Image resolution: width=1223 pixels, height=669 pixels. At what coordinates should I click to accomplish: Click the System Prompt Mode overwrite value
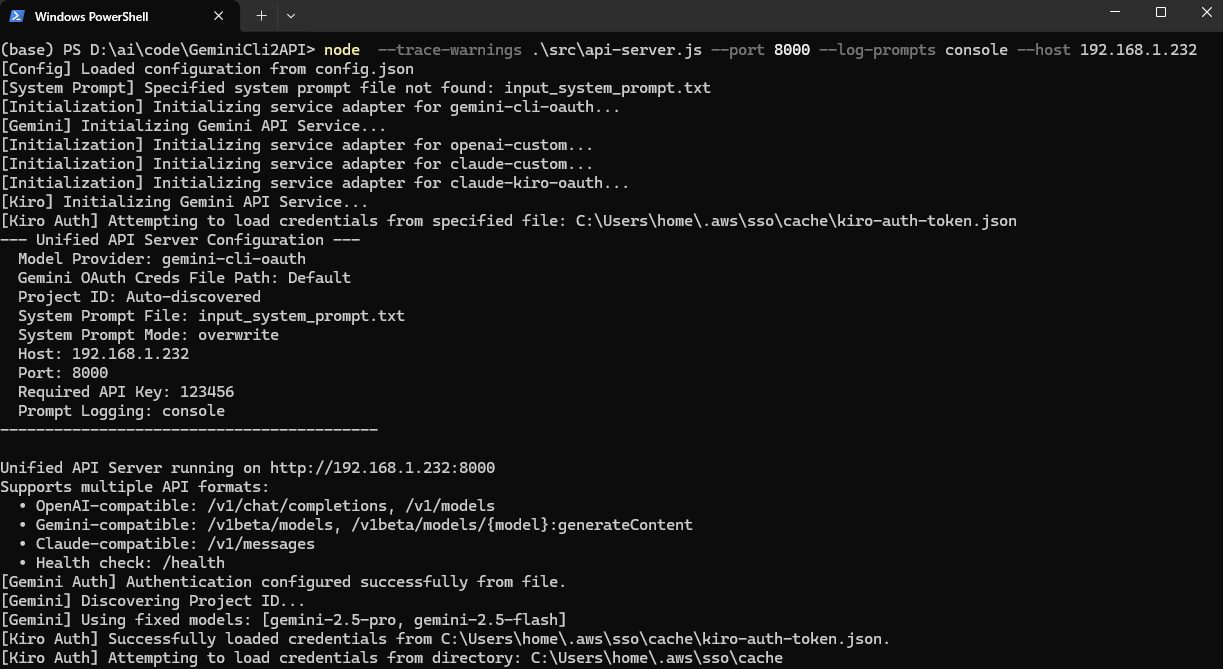point(238,335)
